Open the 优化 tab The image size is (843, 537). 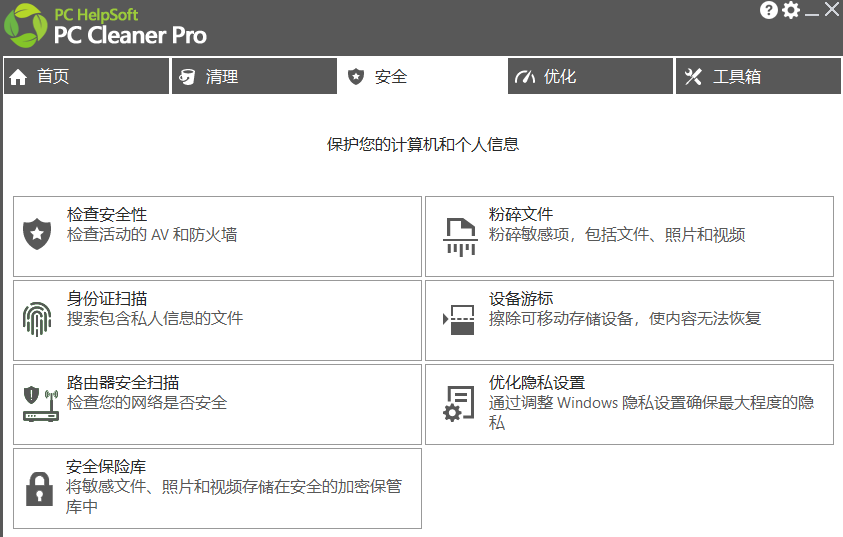coord(590,76)
